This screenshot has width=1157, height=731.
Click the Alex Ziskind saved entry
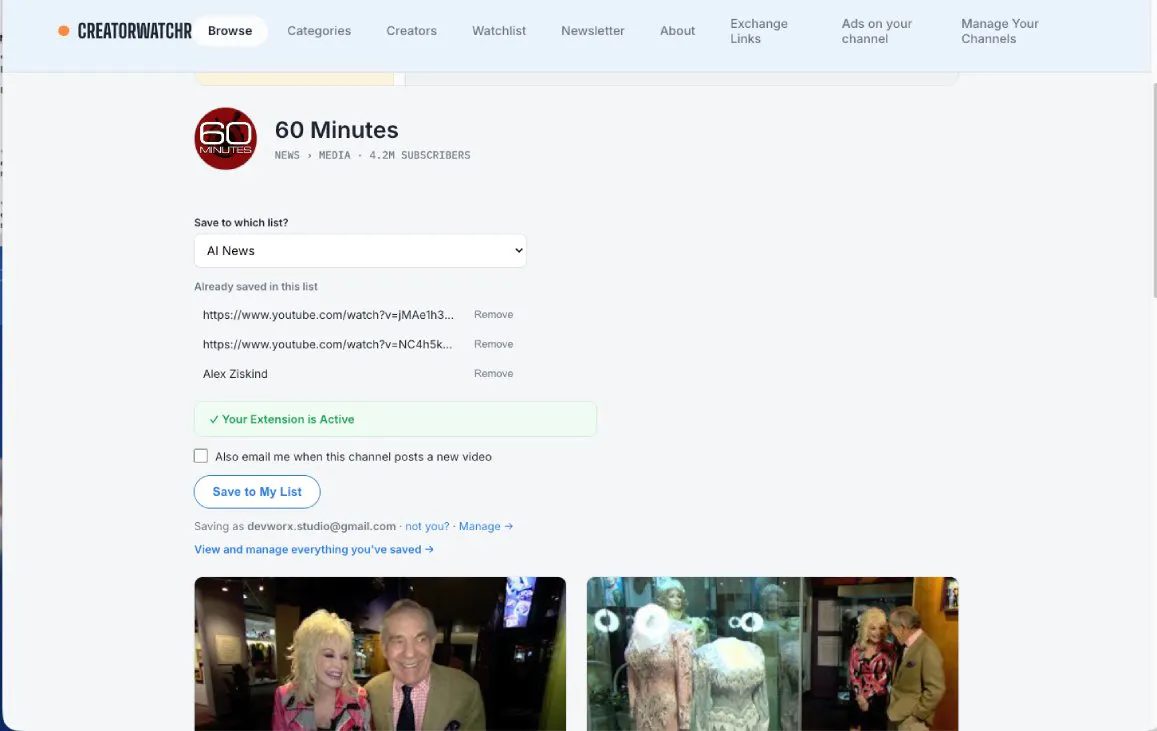(235, 374)
